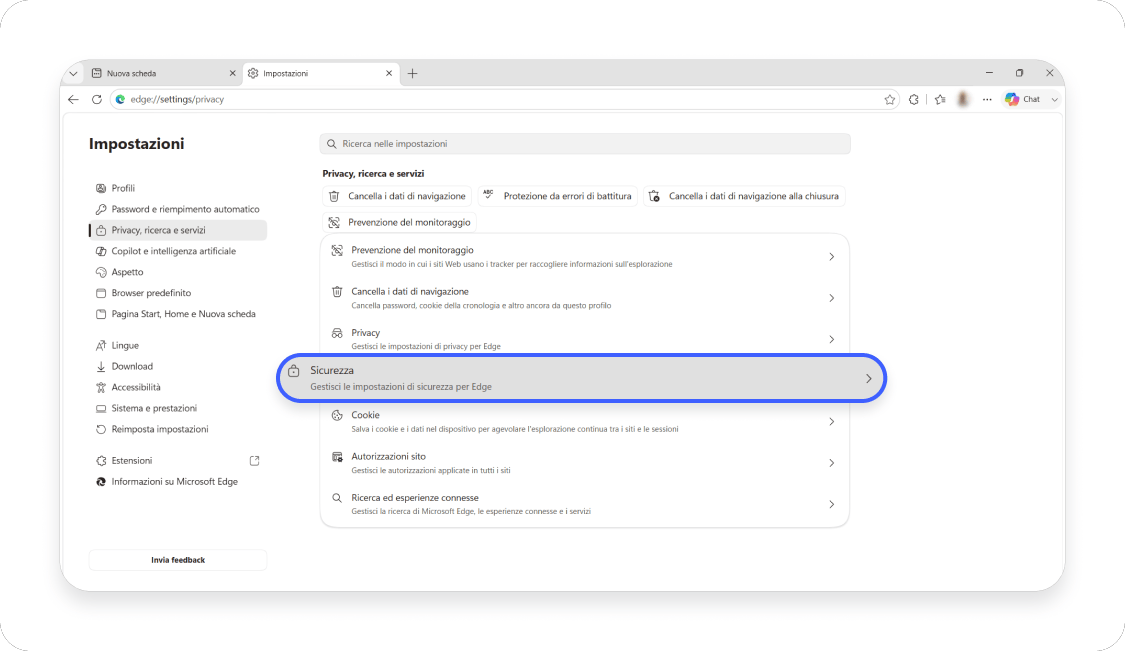Open Pagina Start, Home e Nuova scheda
The height and width of the screenshot is (651, 1125).
click(177, 314)
